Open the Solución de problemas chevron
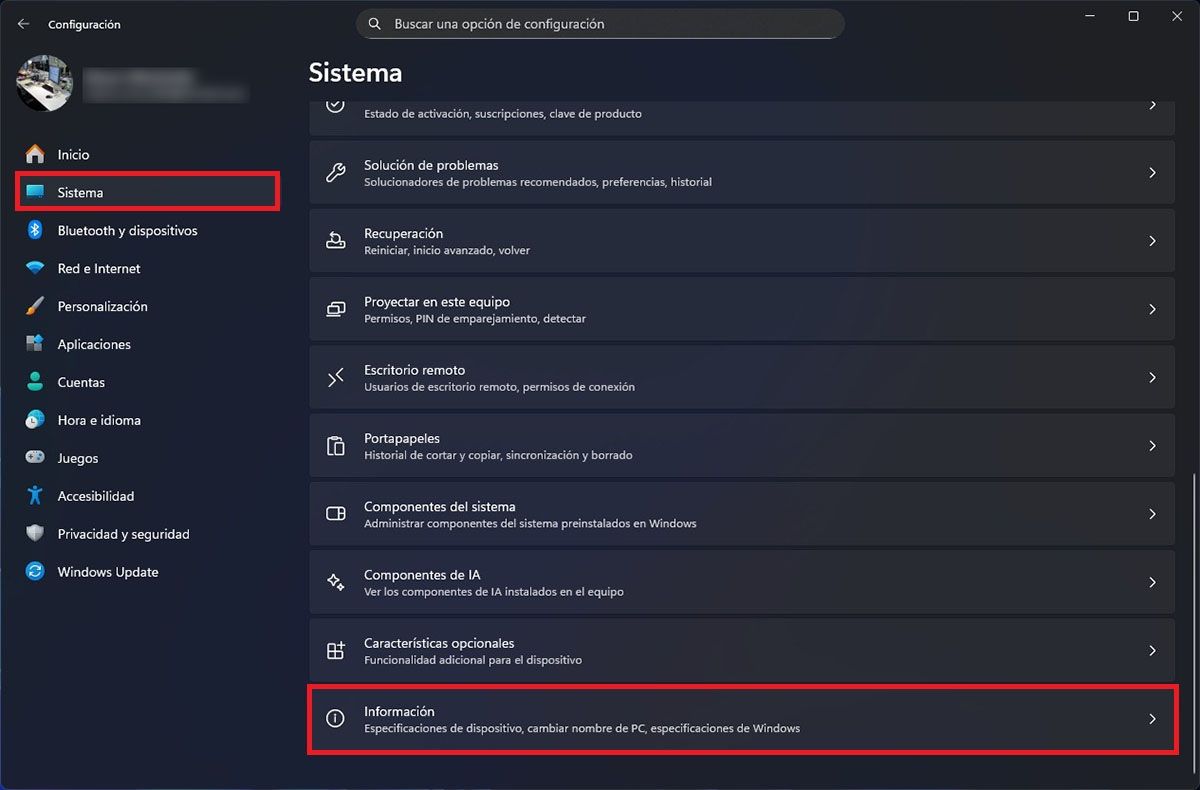The width and height of the screenshot is (1200, 790). pos(1152,173)
